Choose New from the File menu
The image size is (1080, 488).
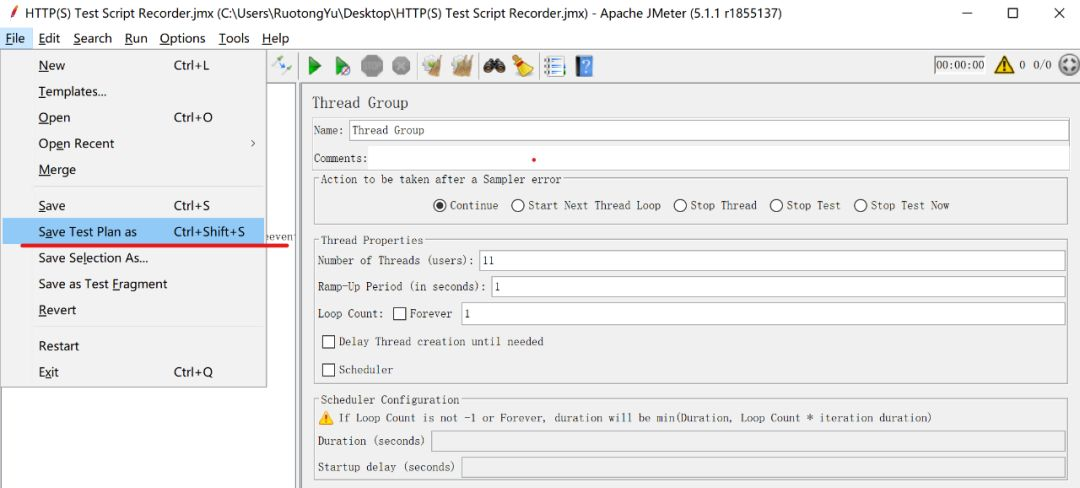point(133,65)
